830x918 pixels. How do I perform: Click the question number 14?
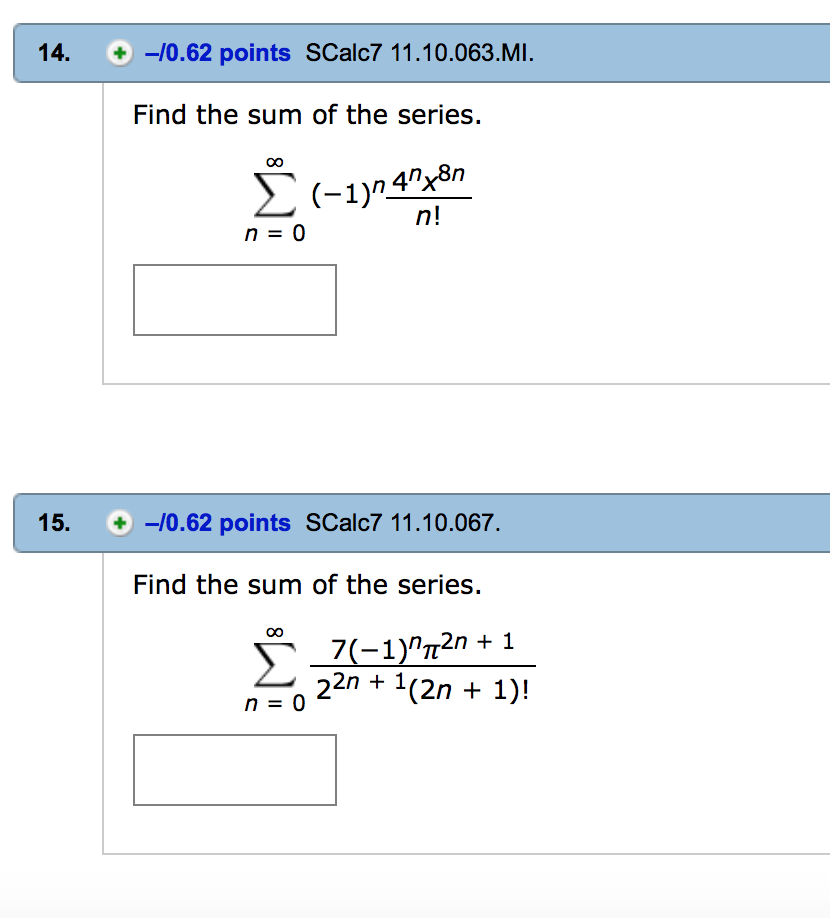[51, 54]
